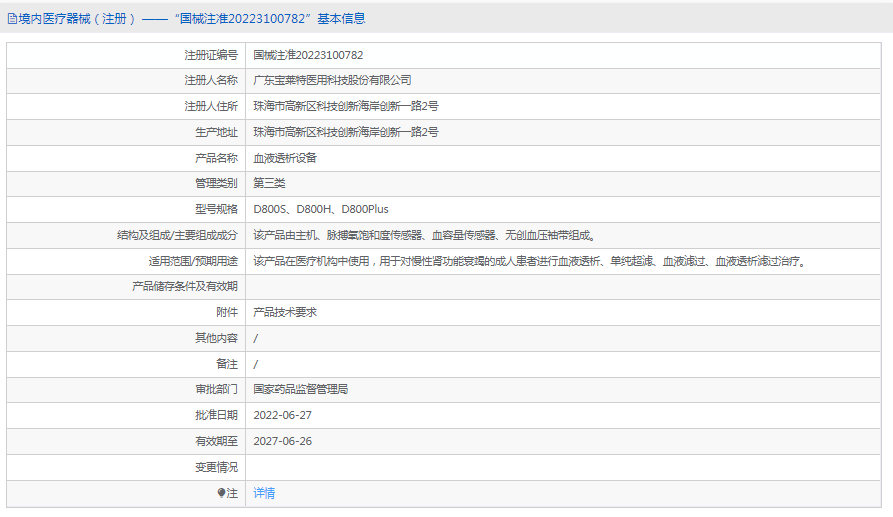
Task: Click the 附件 row label
Action: (x=227, y=312)
